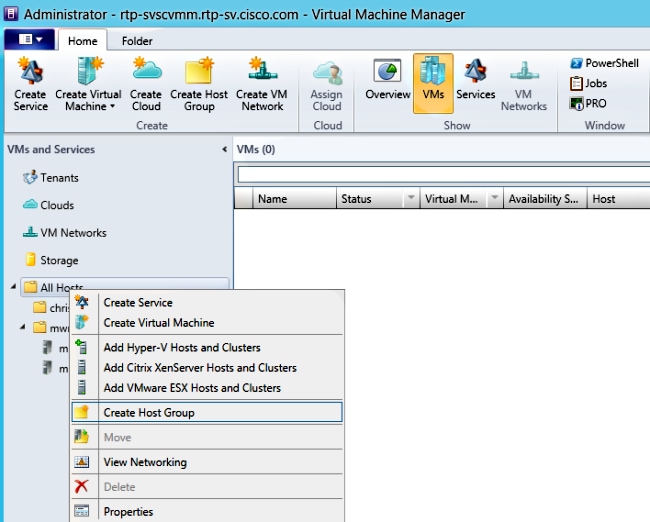This screenshot has height=522, width=650.
Task: Collapse the VMs and Services pane
Action: coord(224,149)
